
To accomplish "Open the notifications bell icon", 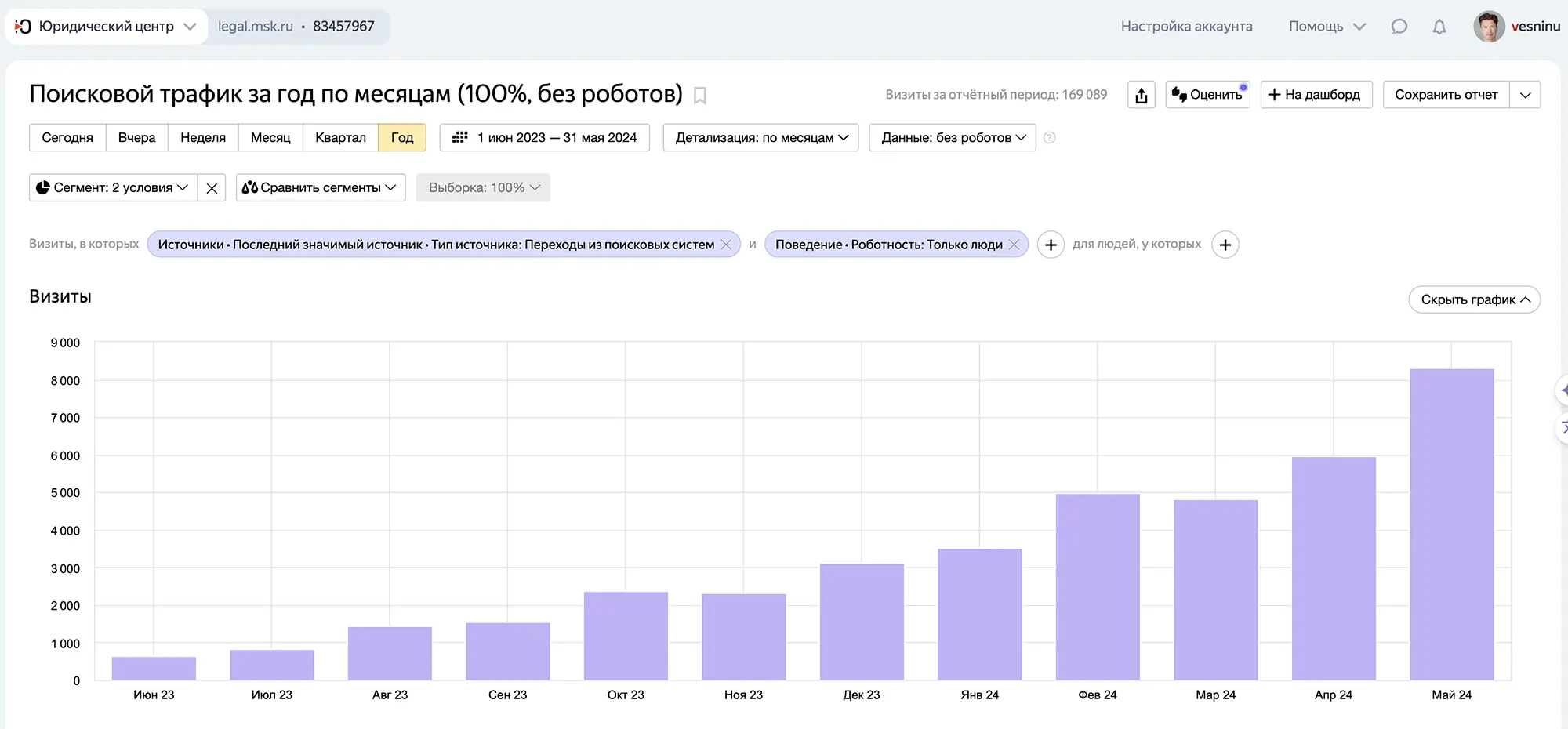I will tap(1439, 27).
